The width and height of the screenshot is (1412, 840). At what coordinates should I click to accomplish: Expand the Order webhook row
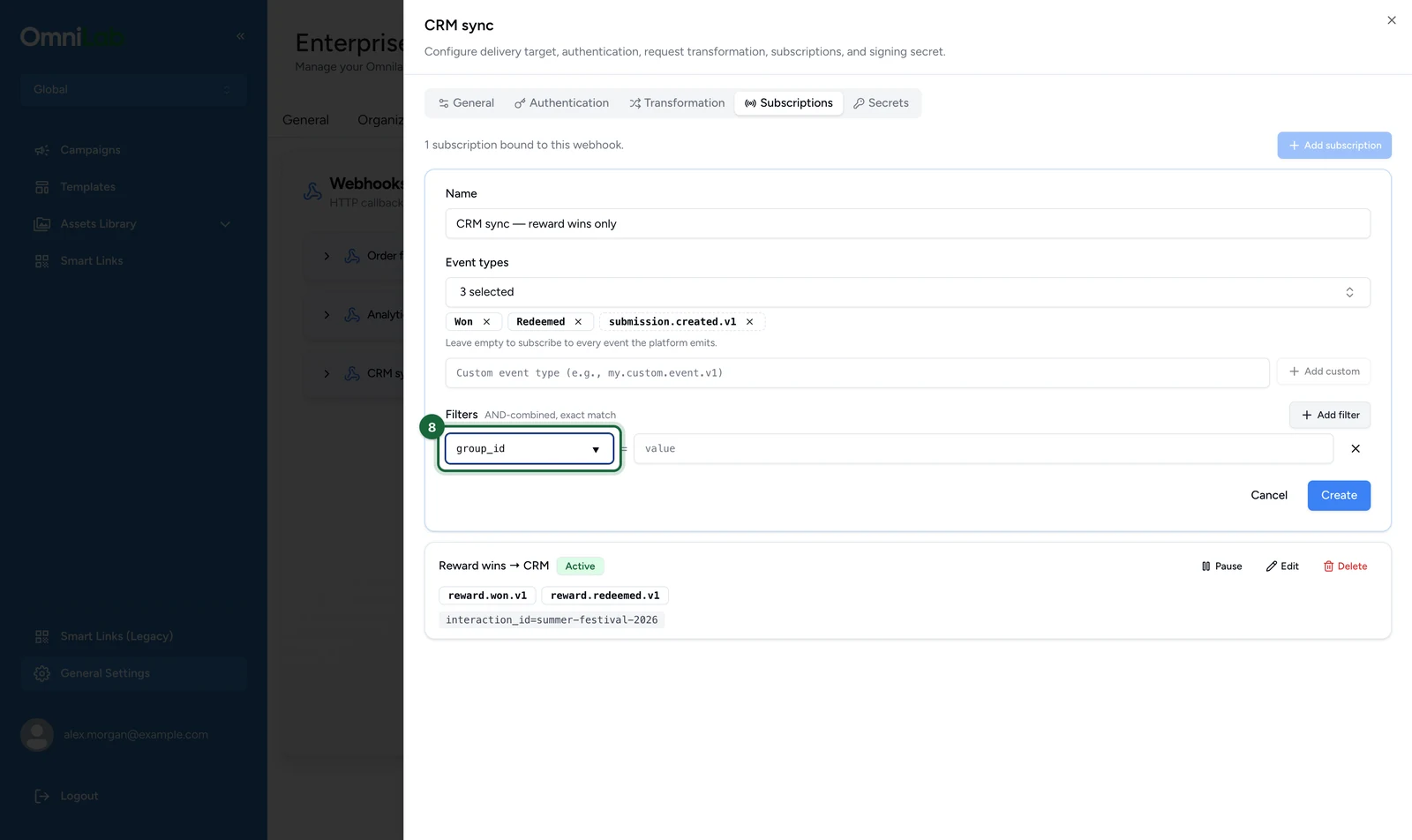click(x=327, y=256)
